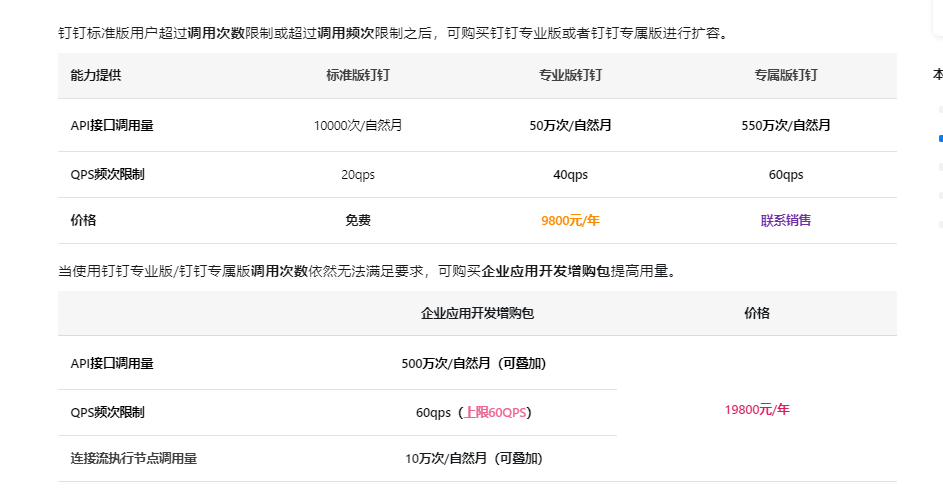Click the 20qps cell

[x=357, y=174]
